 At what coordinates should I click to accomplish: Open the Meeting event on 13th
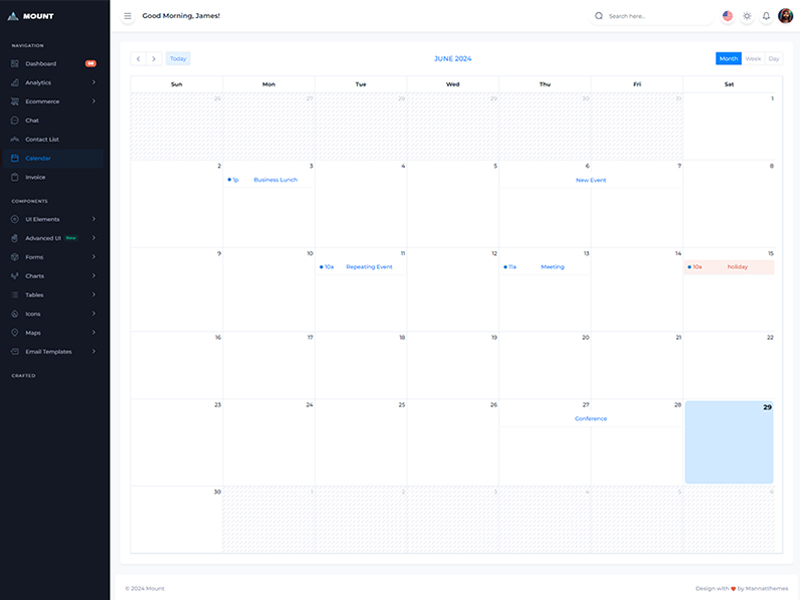[545, 267]
